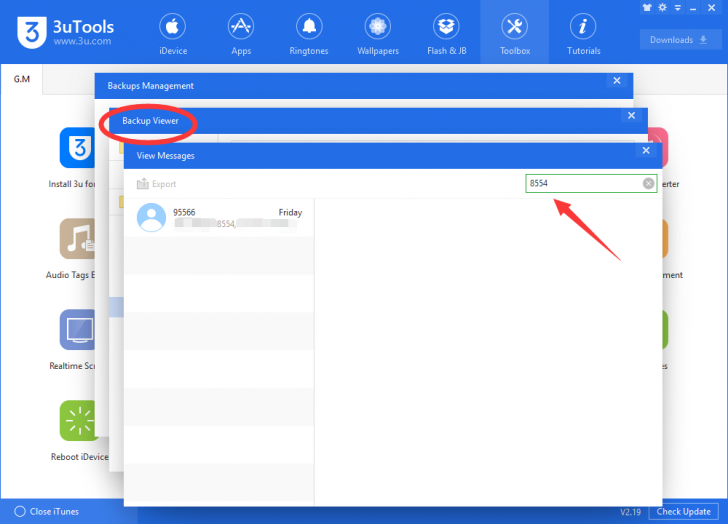Select the 95566 conversation from Friday
Image resolution: width=728 pixels, height=524 pixels.
(x=219, y=218)
